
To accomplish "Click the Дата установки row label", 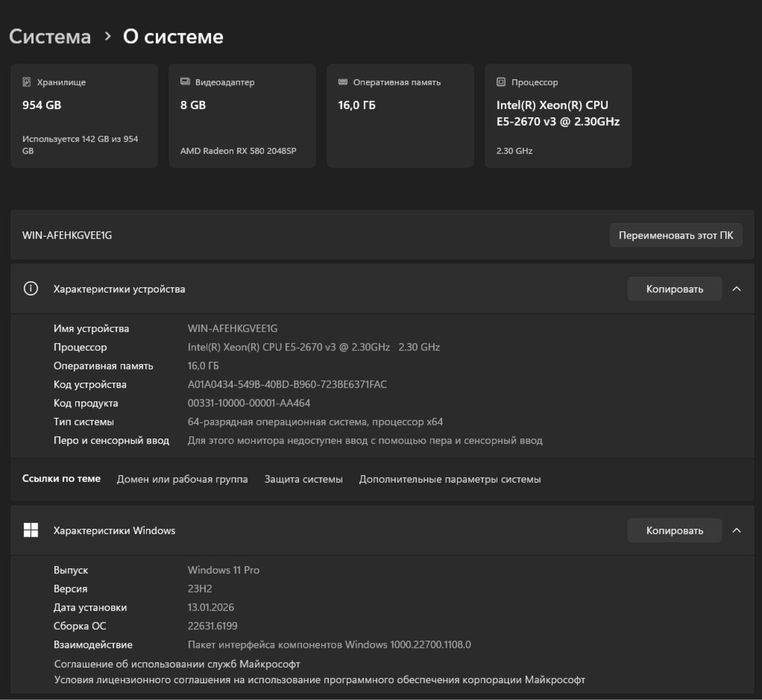I will 90,607.
